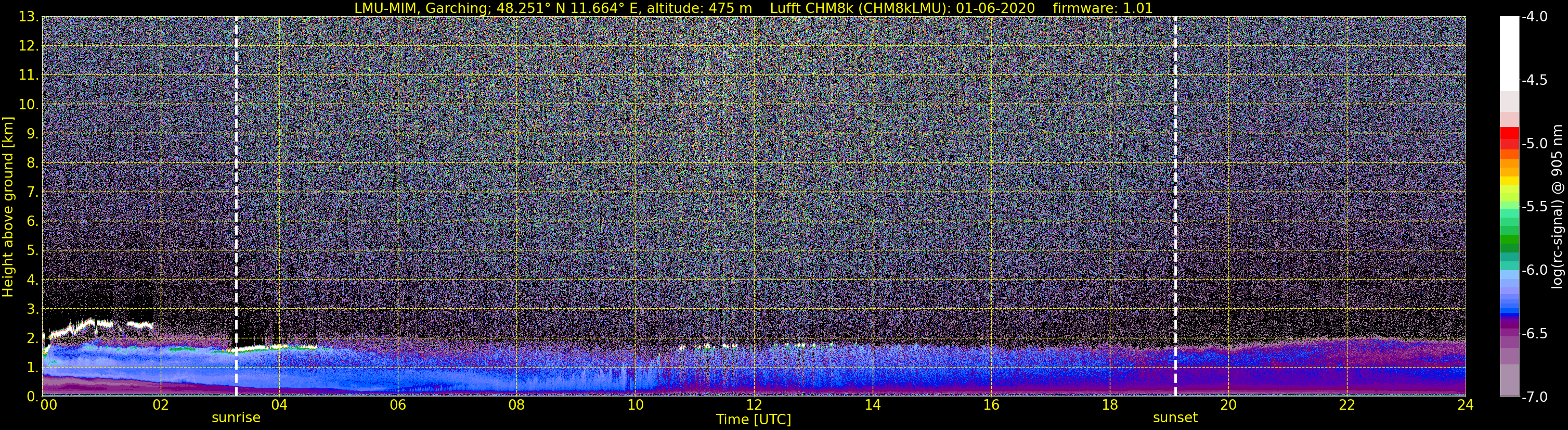Click the time axis tick '12'
Image resolution: width=1568 pixels, height=430 pixels.
754,406
